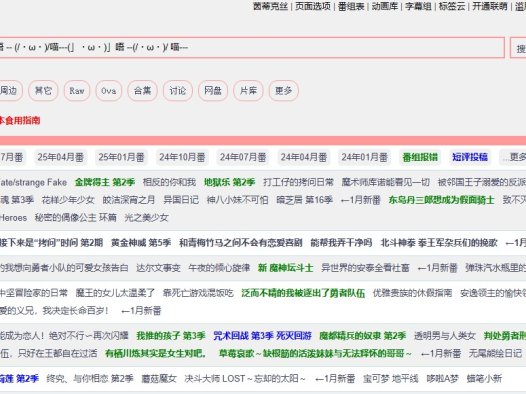Screen dimensions: 526x394
Task: Expand the 更多 category pill
Action: (x=283, y=91)
